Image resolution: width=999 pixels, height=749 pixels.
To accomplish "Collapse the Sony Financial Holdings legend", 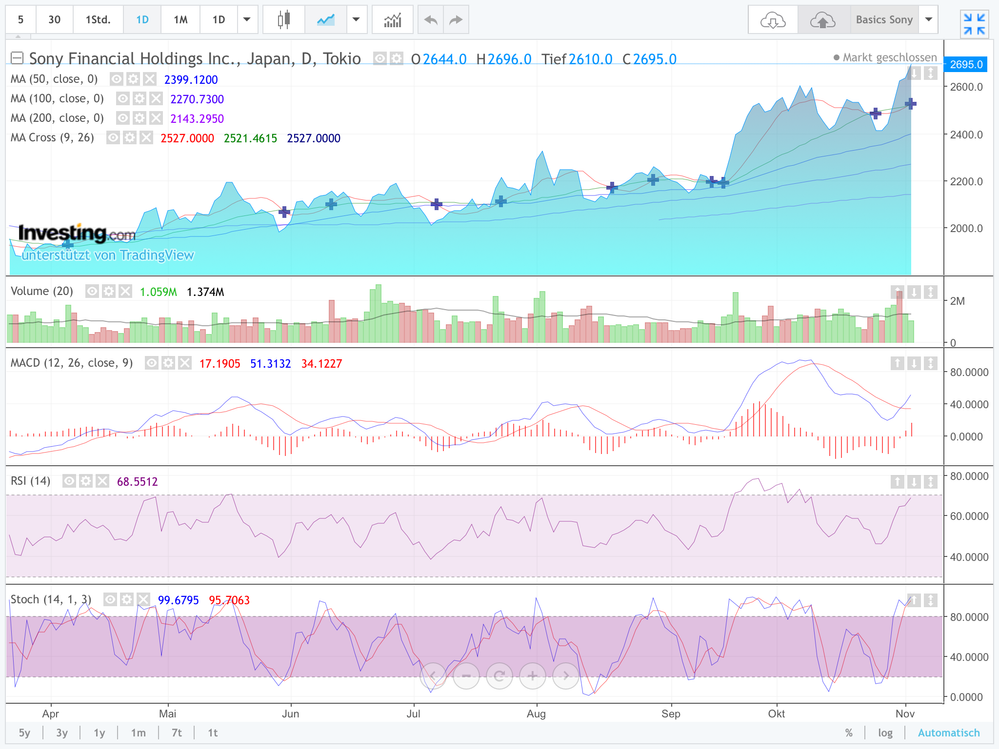I will [17, 59].
